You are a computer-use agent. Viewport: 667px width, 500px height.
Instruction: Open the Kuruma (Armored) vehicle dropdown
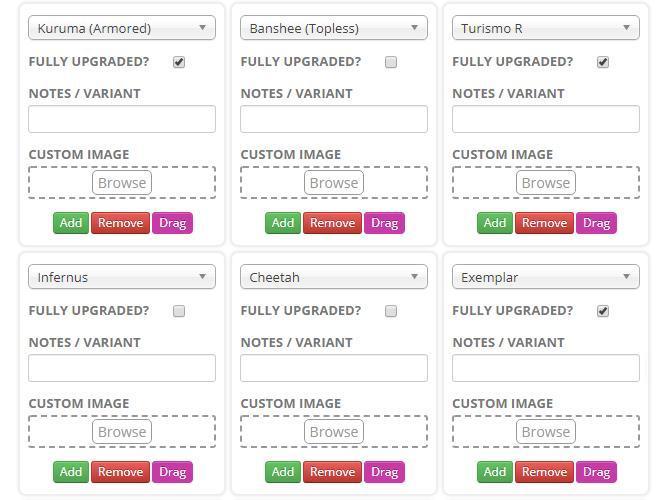click(x=122, y=28)
